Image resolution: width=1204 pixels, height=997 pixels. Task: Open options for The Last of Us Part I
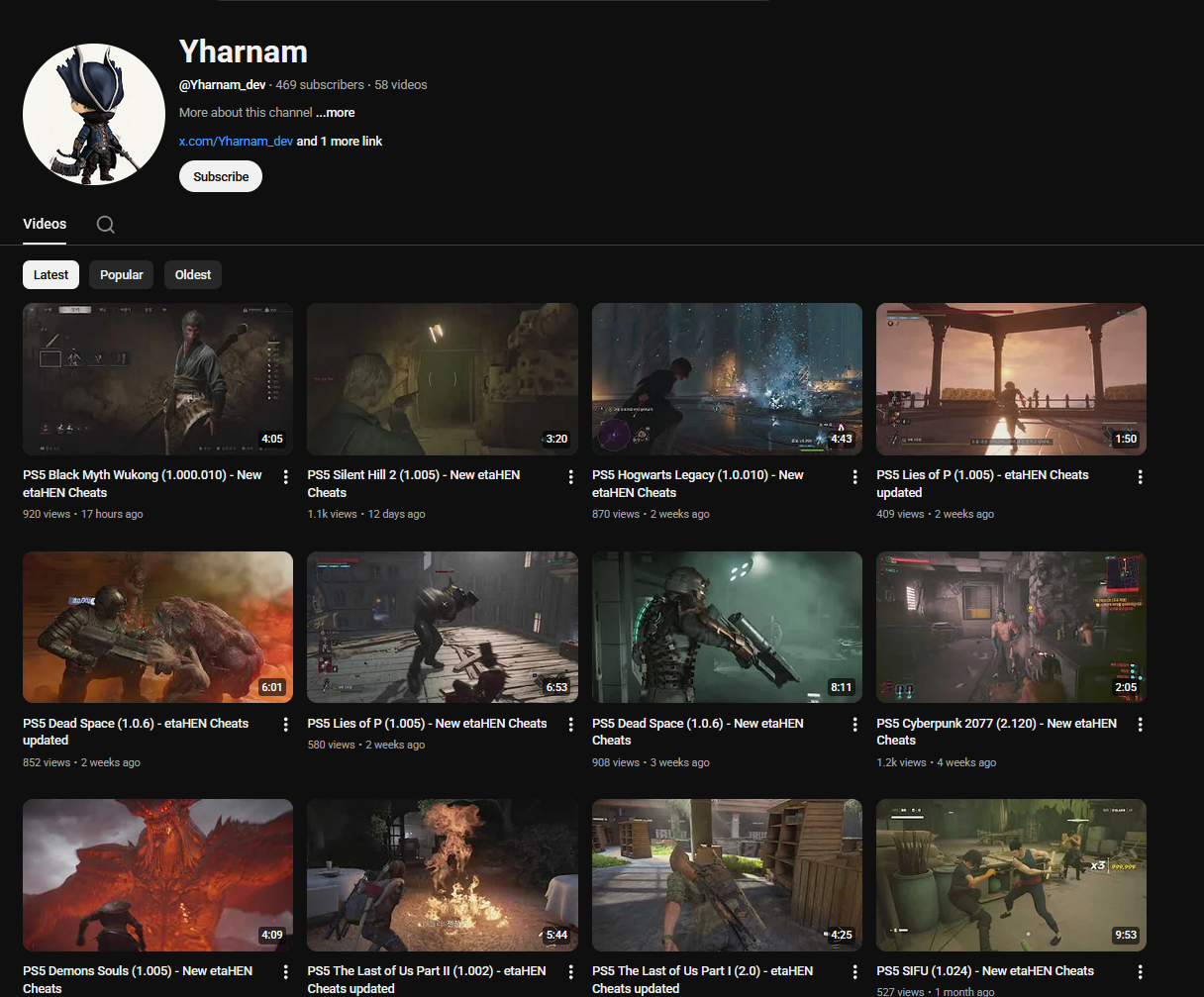[855, 972]
